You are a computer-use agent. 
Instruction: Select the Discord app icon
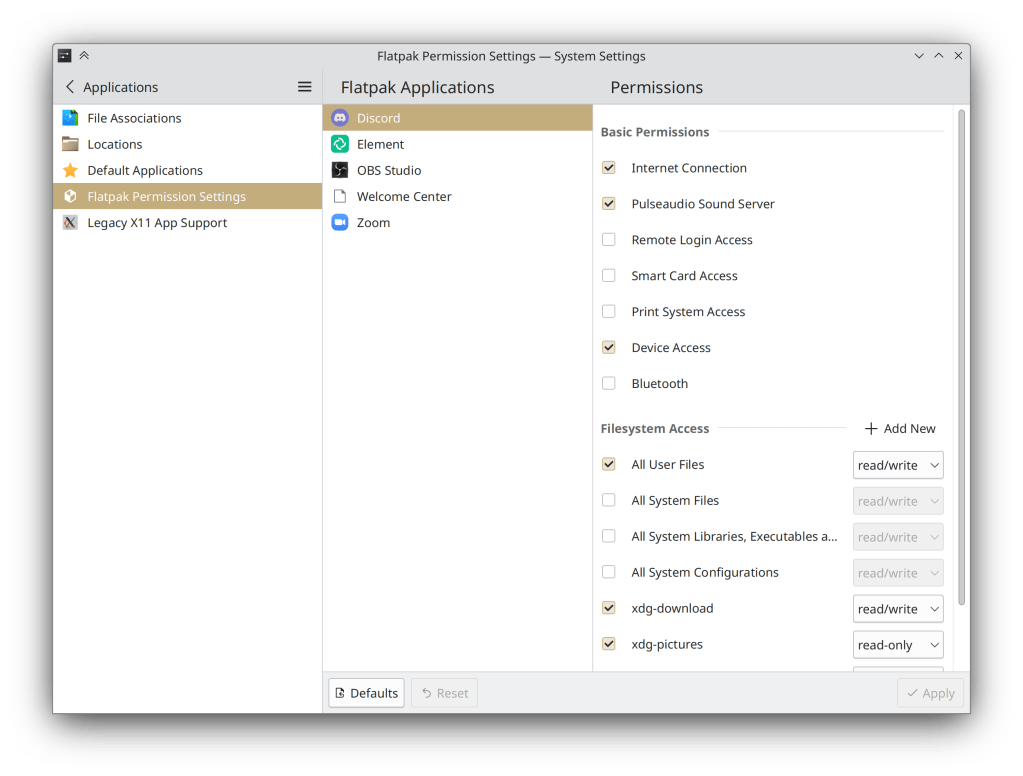tap(341, 117)
